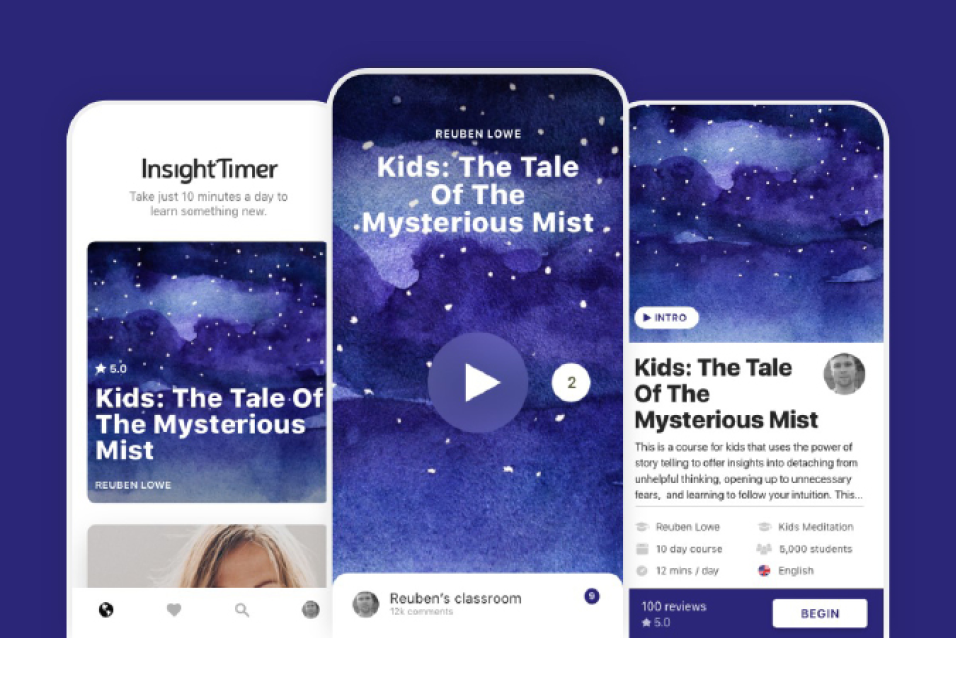Click the 5.0 star rating on course card

[x=111, y=369]
